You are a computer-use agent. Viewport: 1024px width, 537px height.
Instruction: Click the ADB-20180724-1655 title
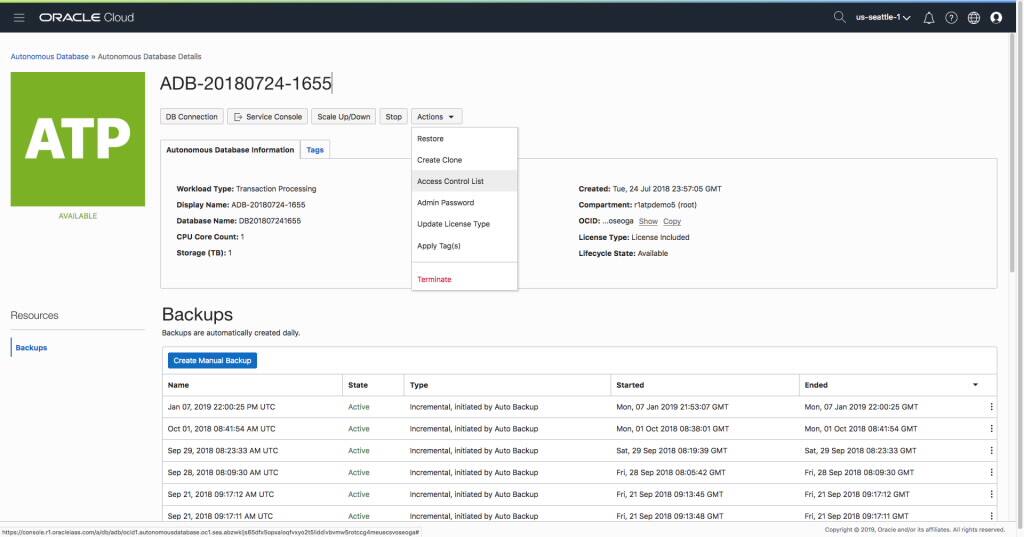click(246, 84)
